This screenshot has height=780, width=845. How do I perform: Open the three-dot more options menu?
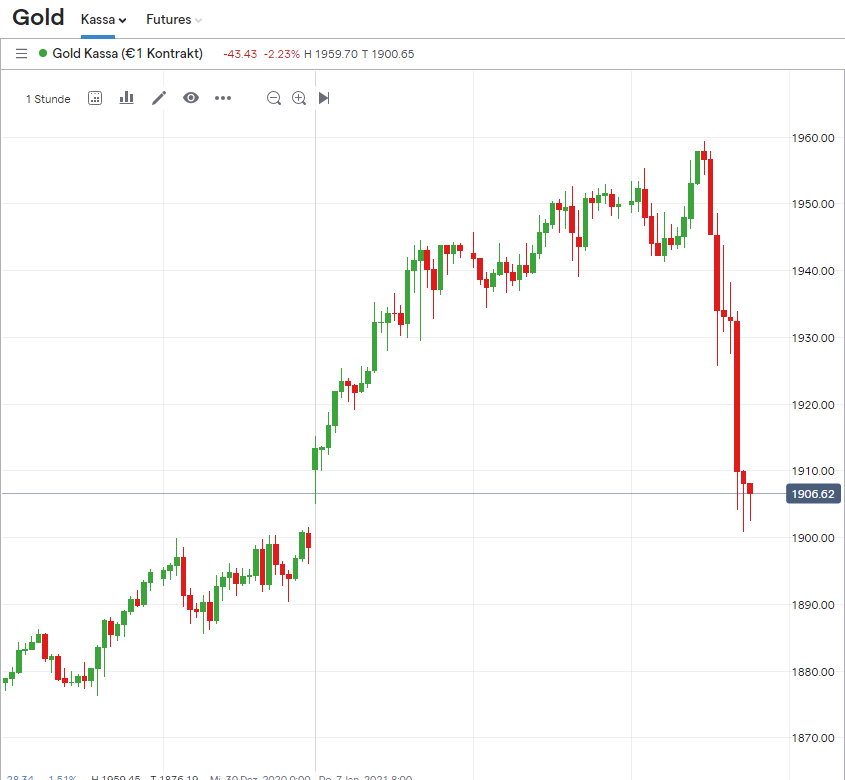tap(223, 98)
